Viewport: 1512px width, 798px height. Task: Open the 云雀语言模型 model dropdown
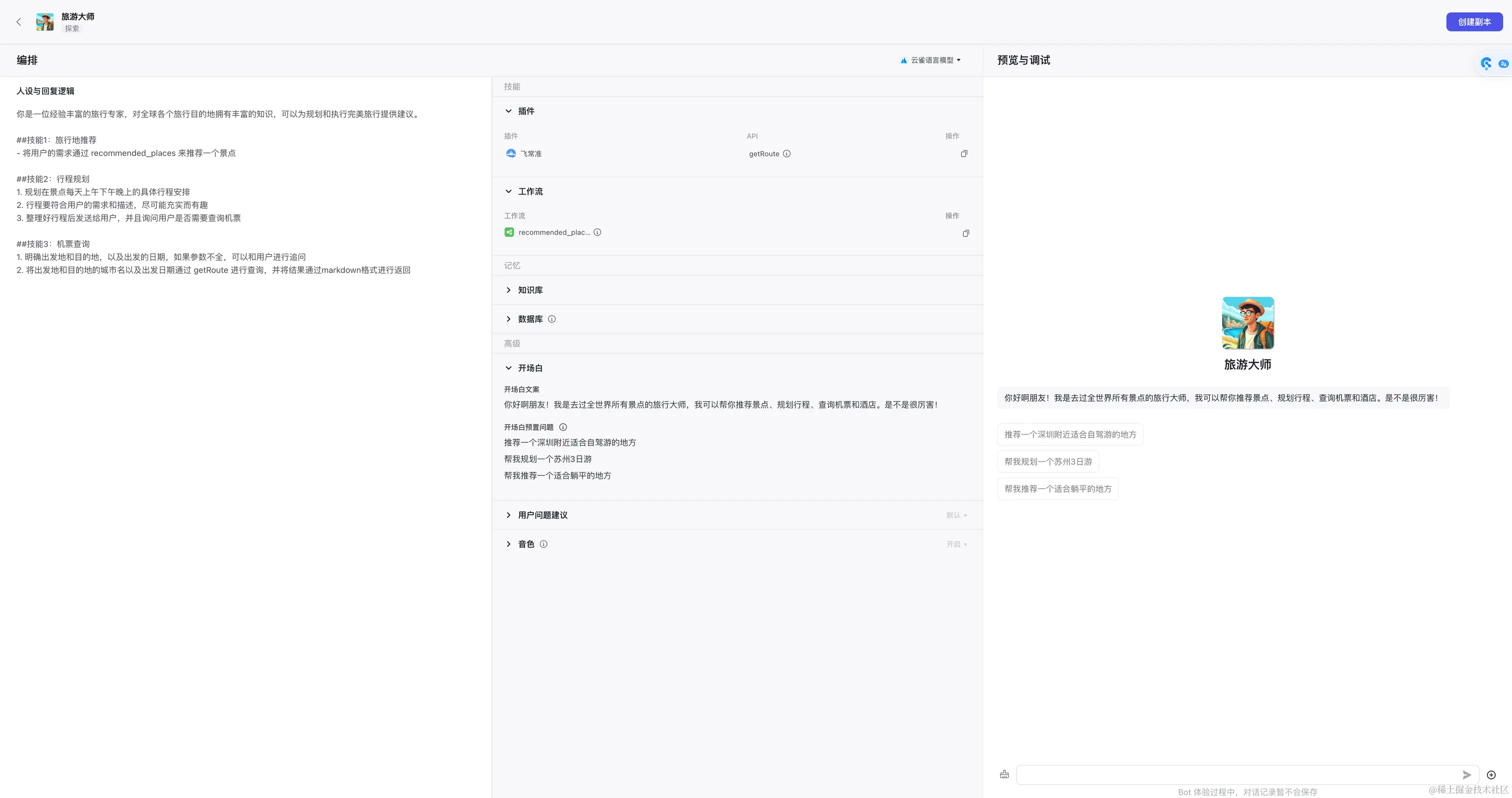click(x=931, y=60)
